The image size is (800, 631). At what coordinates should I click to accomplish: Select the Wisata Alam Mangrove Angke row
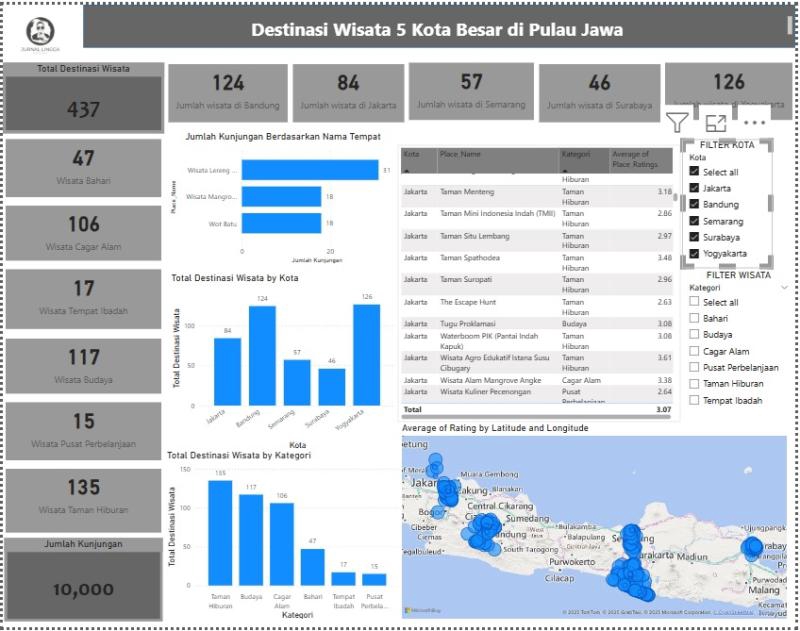[537, 380]
